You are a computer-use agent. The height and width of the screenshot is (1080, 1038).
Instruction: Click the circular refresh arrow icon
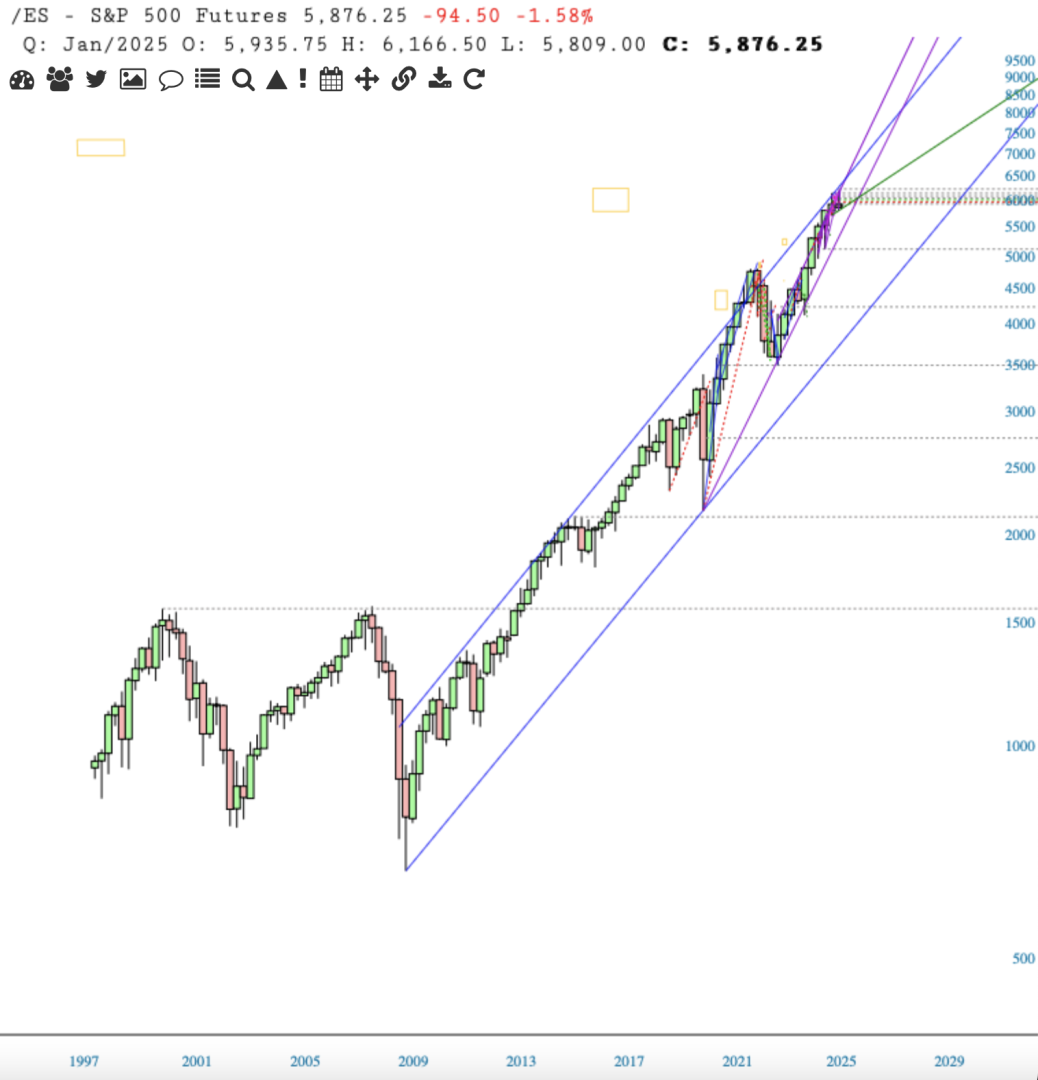point(474,79)
